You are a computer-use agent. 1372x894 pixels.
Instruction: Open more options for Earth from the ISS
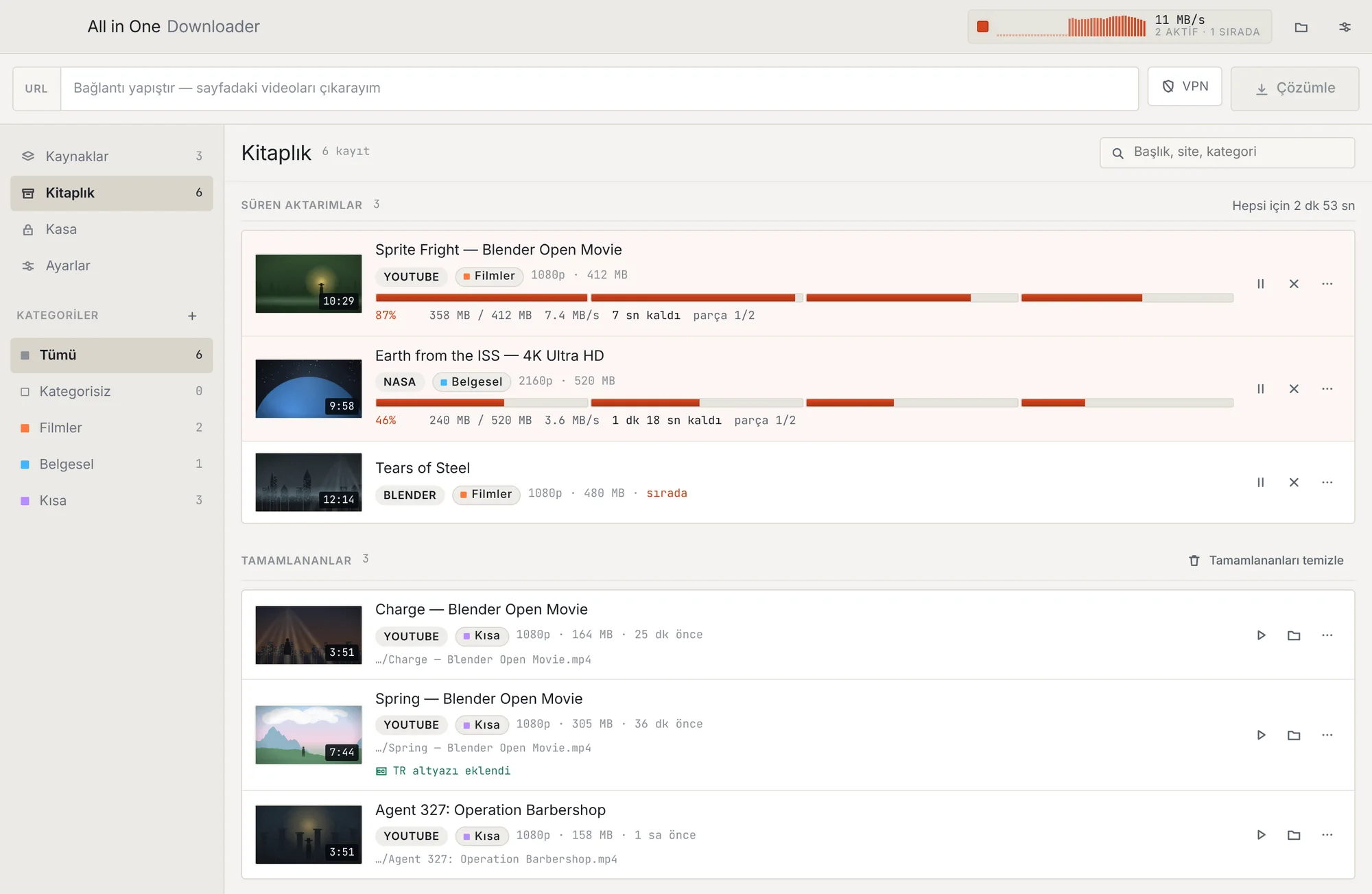point(1327,389)
